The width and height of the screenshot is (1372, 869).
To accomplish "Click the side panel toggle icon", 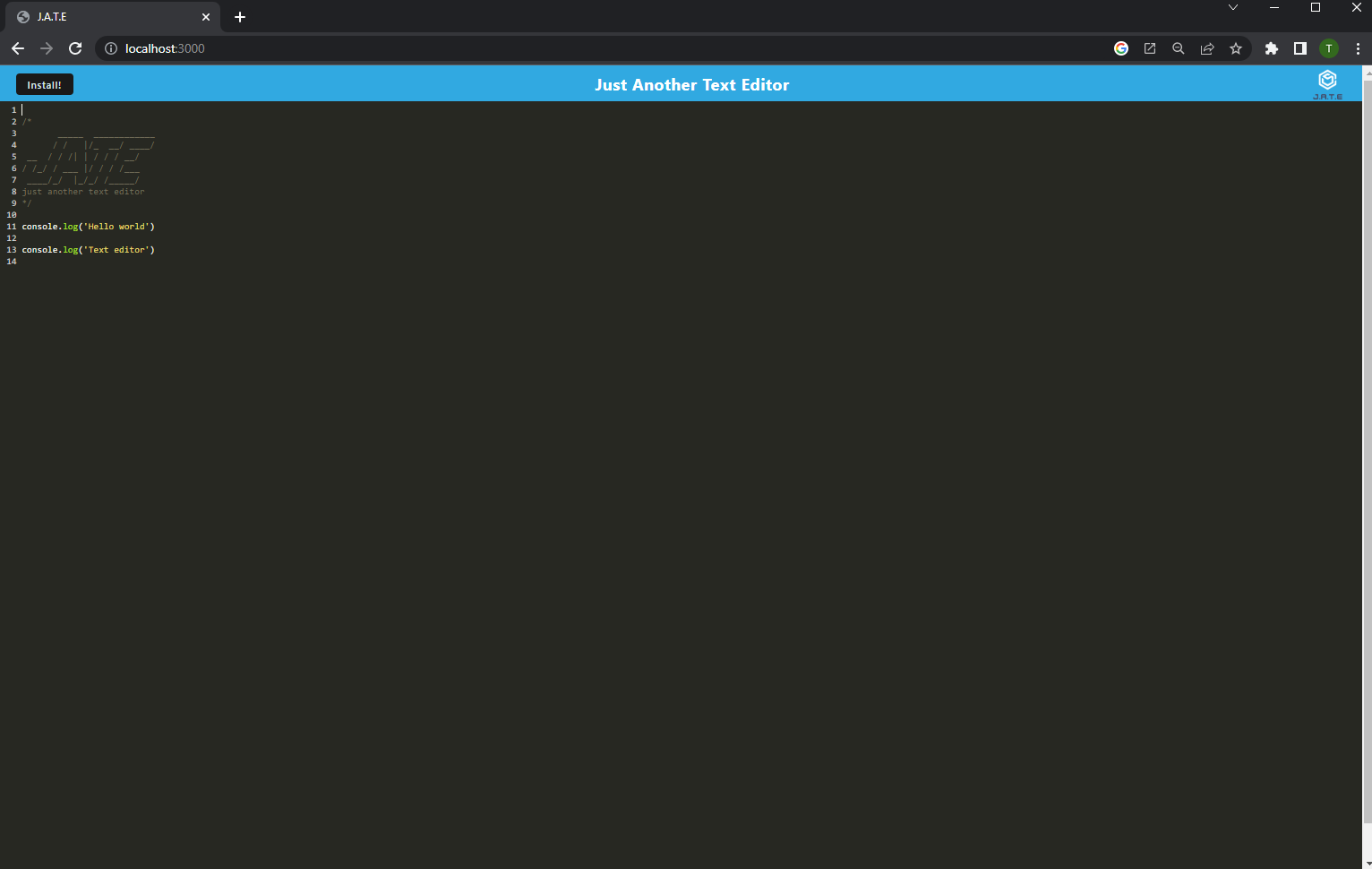I will click(x=1300, y=48).
